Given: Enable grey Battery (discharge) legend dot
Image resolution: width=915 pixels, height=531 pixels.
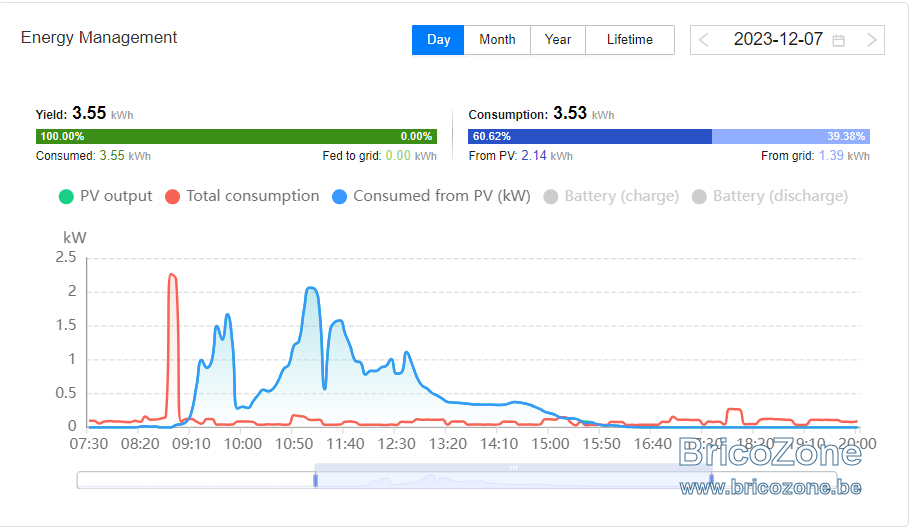Looking at the screenshot, I should (699, 197).
